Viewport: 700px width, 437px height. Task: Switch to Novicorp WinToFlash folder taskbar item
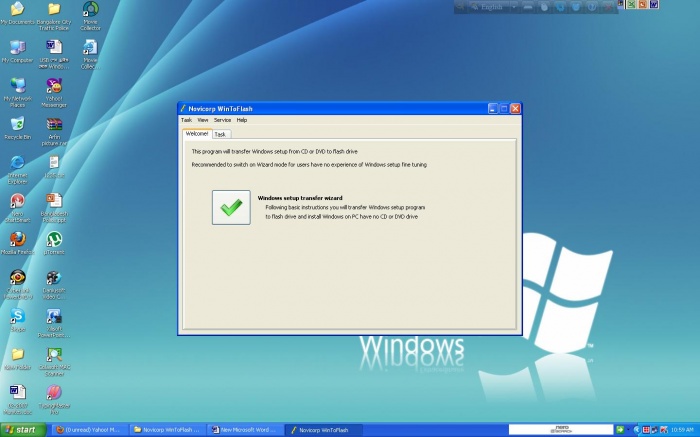[x=167, y=430]
